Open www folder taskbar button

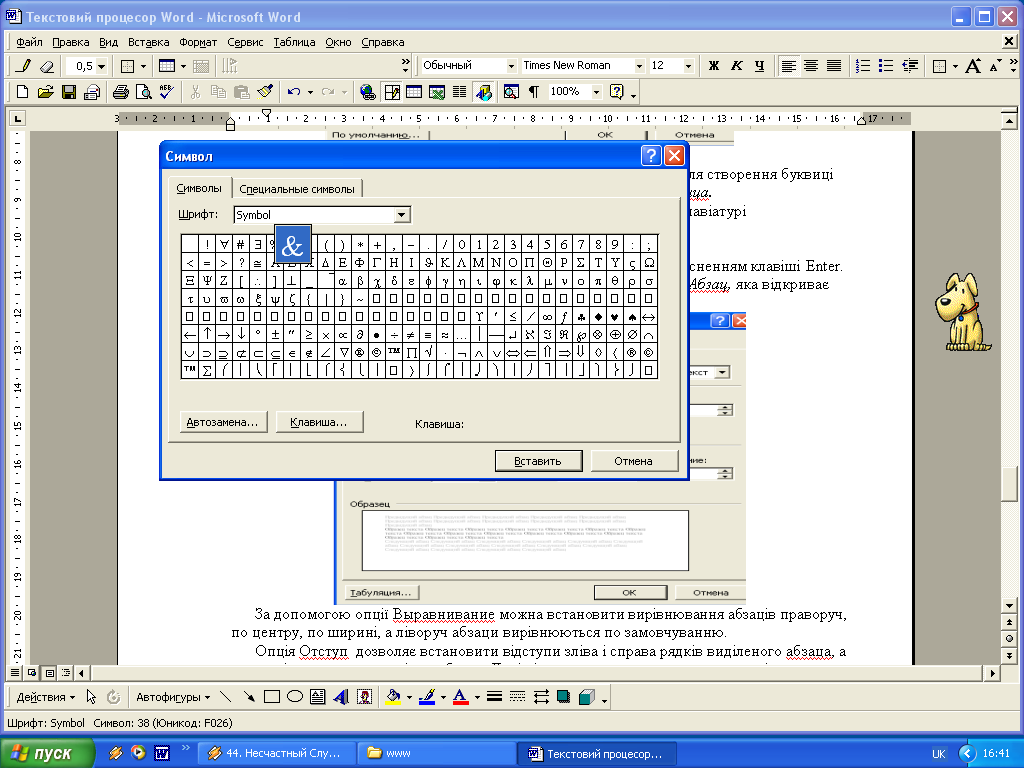(x=436, y=753)
